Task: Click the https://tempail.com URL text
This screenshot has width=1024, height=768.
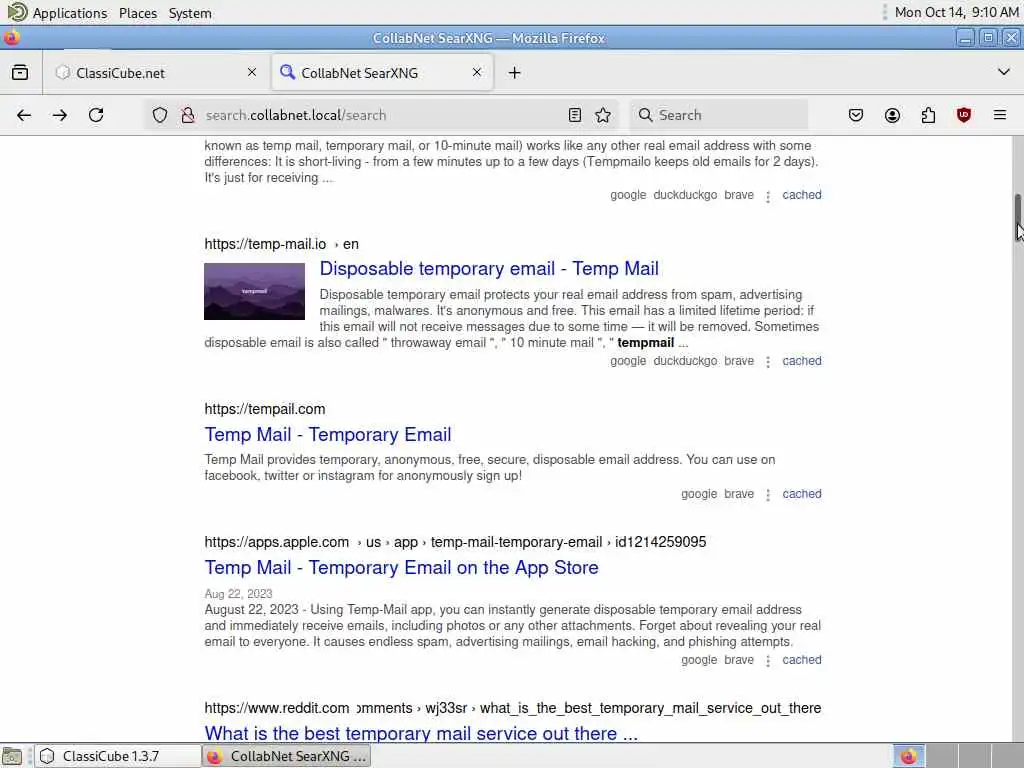Action: [264, 409]
